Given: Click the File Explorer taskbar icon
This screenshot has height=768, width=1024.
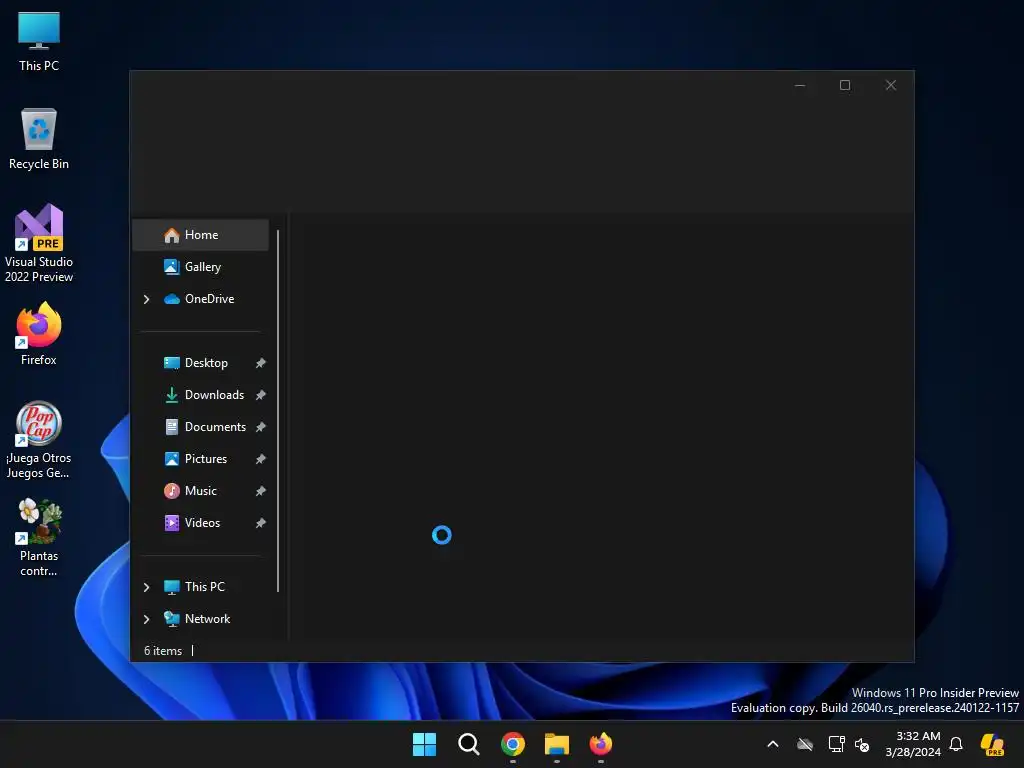Looking at the screenshot, I should (x=557, y=744).
